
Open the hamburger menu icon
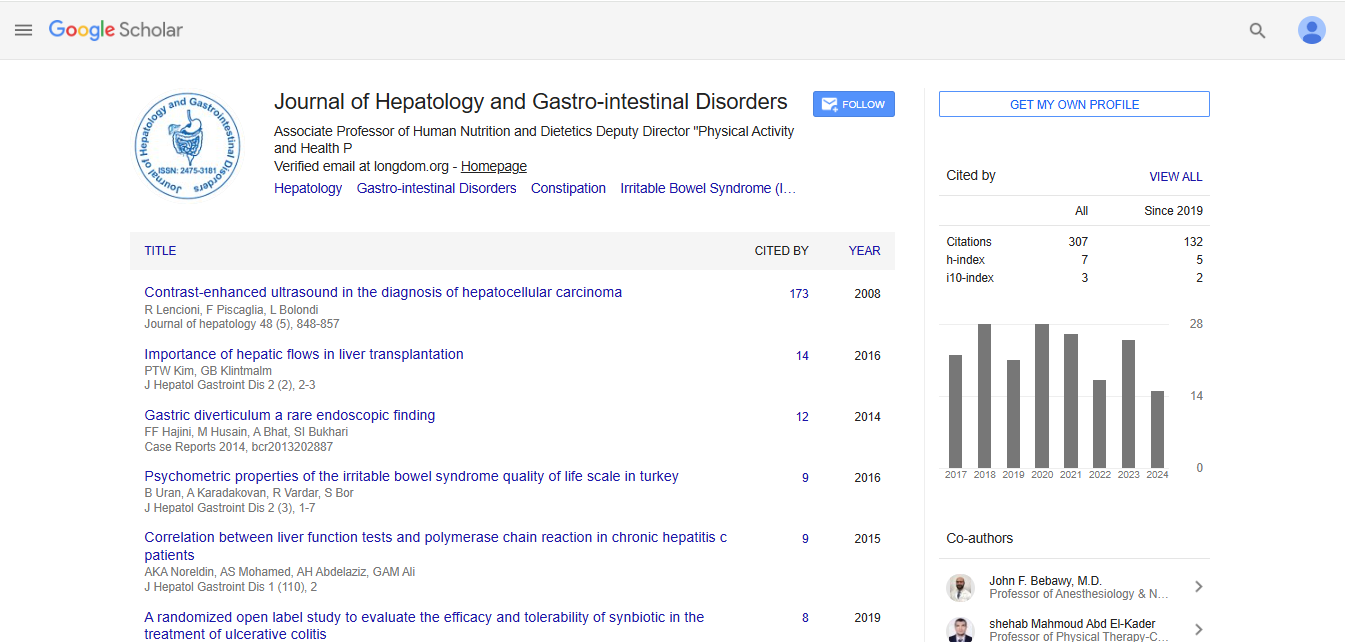pos(24,30)
